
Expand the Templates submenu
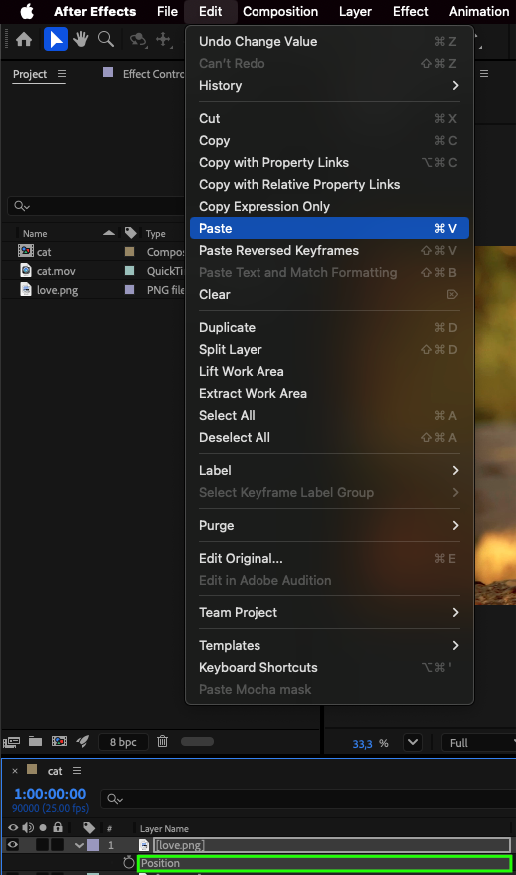(x=329, y=645)
